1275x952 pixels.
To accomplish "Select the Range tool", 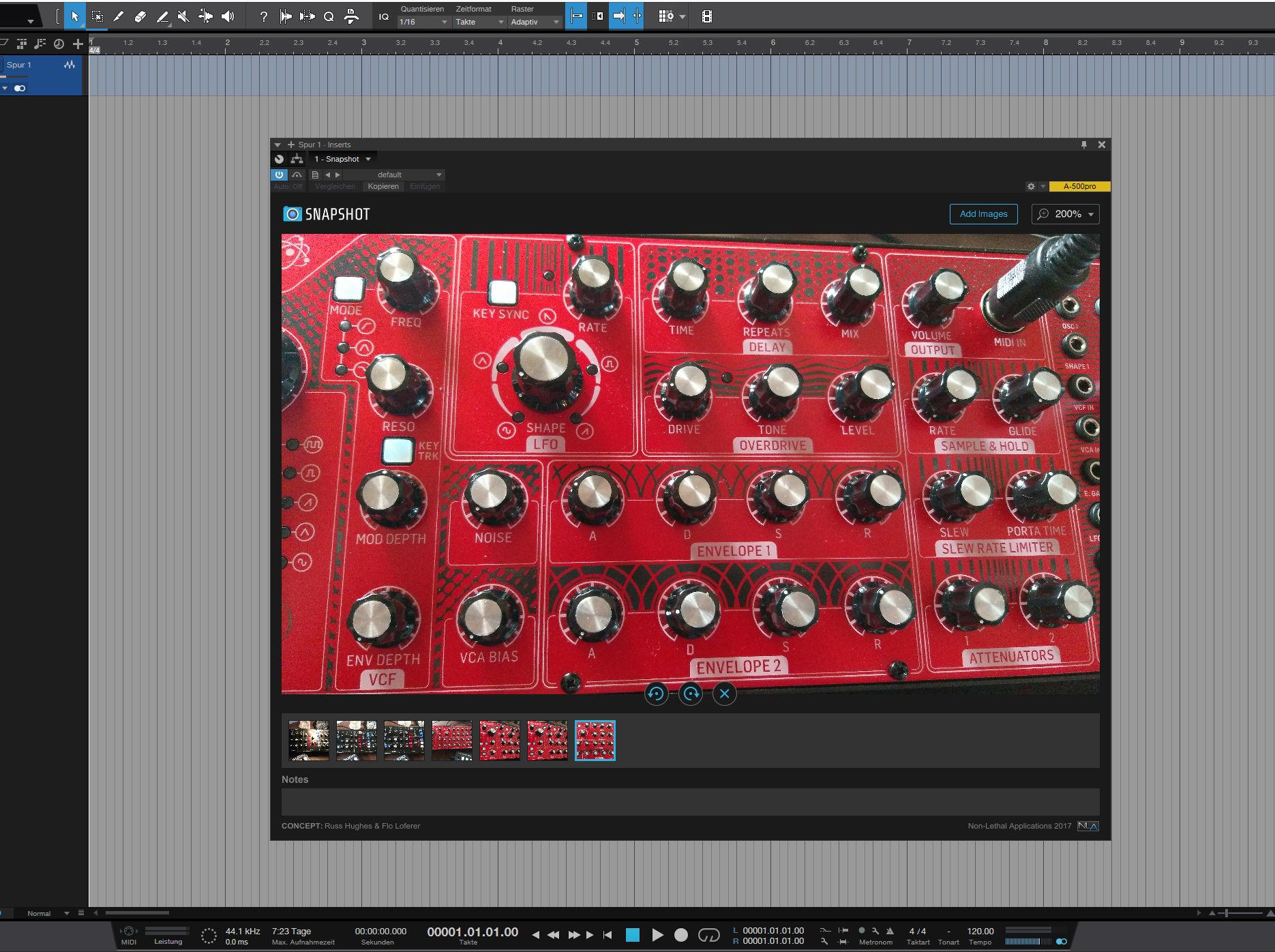I will tap(97, 16).
